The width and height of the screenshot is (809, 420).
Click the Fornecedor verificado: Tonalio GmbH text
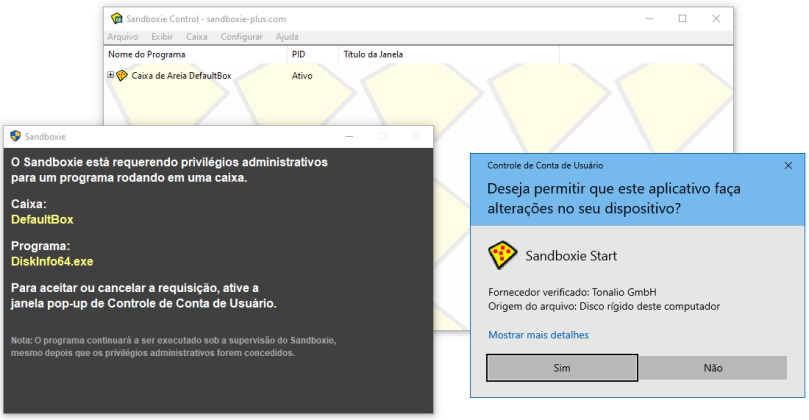click(x=572, y=292)
